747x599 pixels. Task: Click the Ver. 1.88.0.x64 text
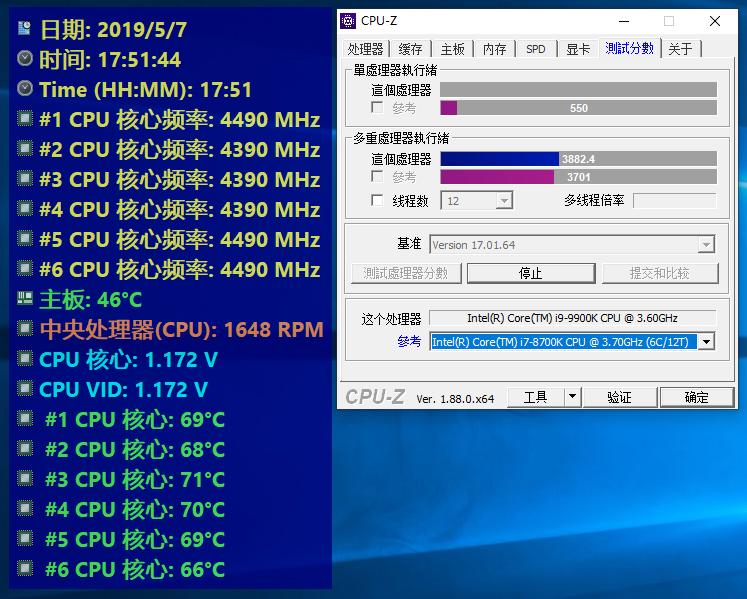coord(455,399)
